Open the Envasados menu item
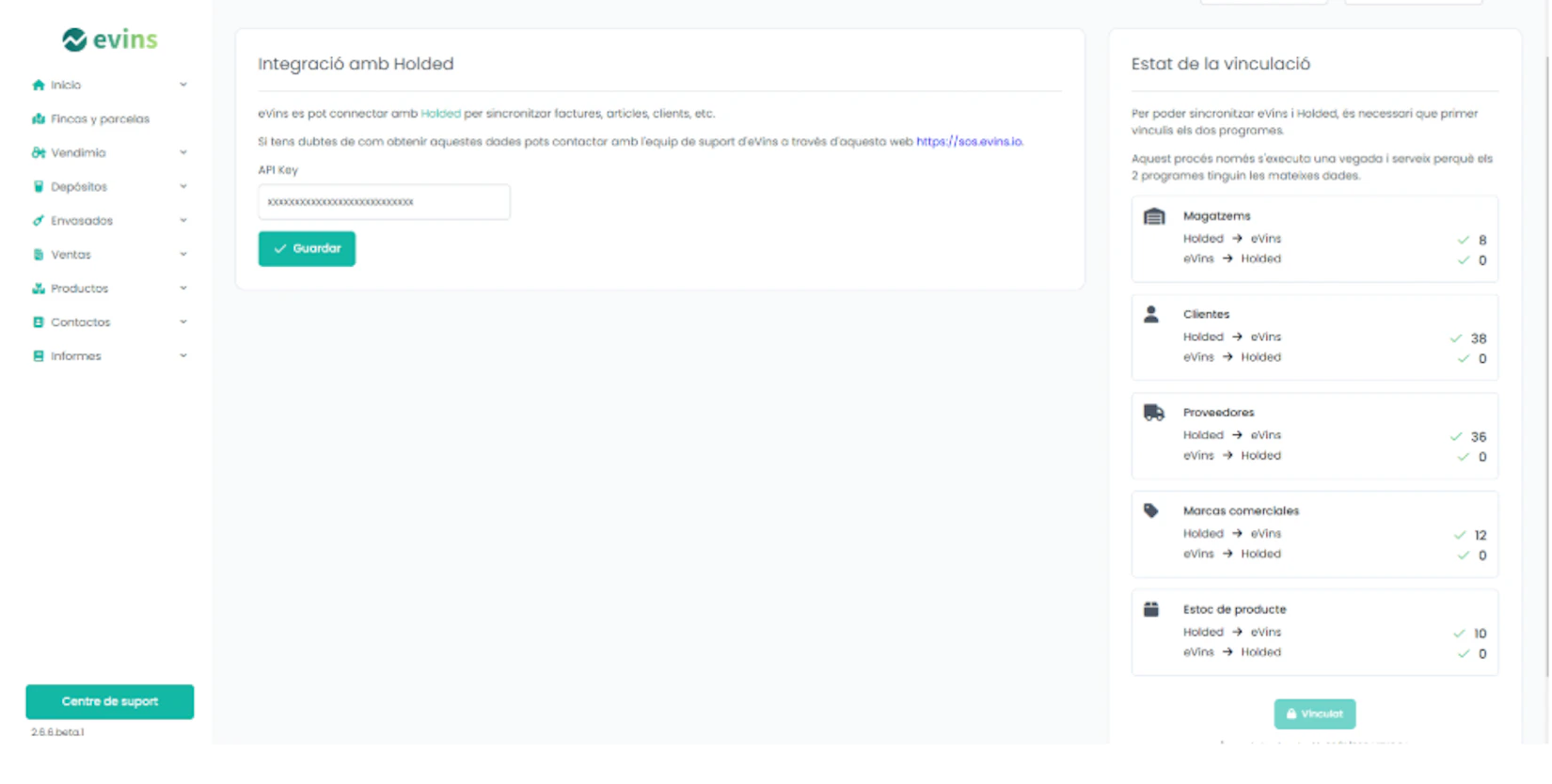Viewport: 1552px width, 784px height. (81, 220)
